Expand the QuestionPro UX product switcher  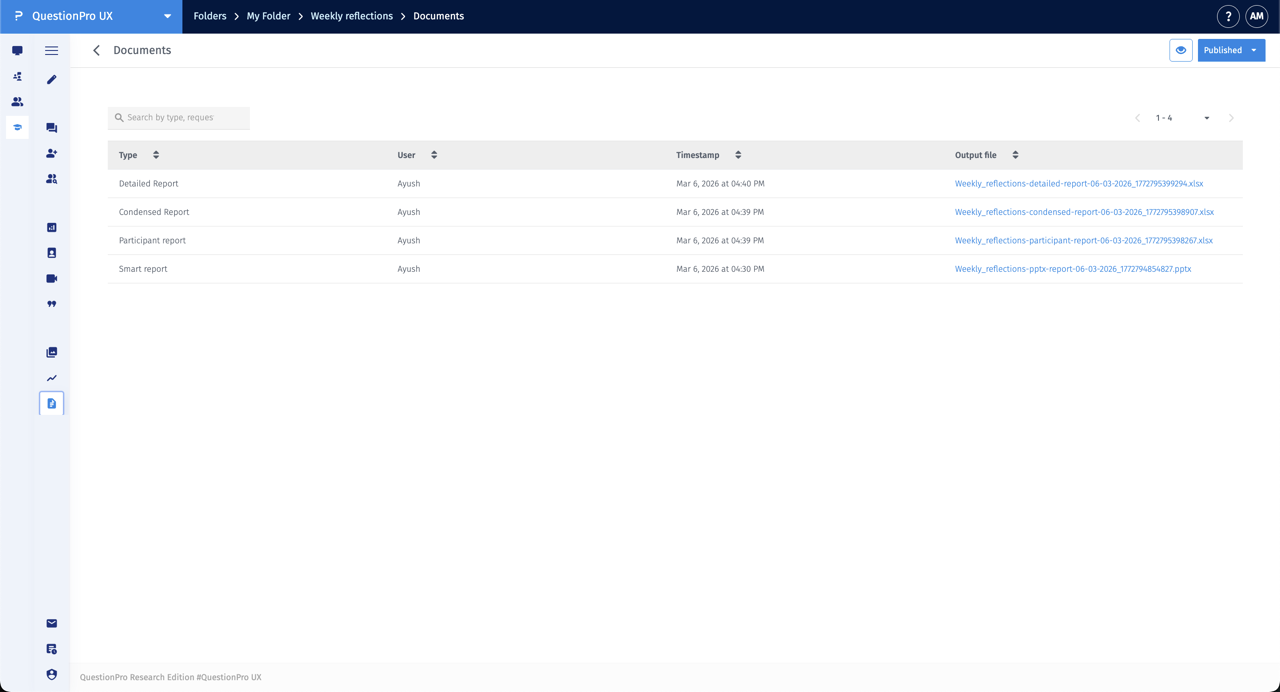coord(167,16)
